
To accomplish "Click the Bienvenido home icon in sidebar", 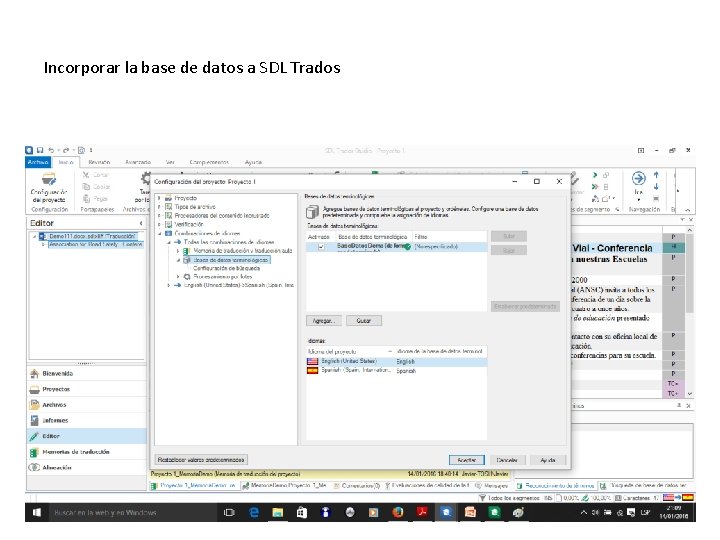I will [34, 373].
